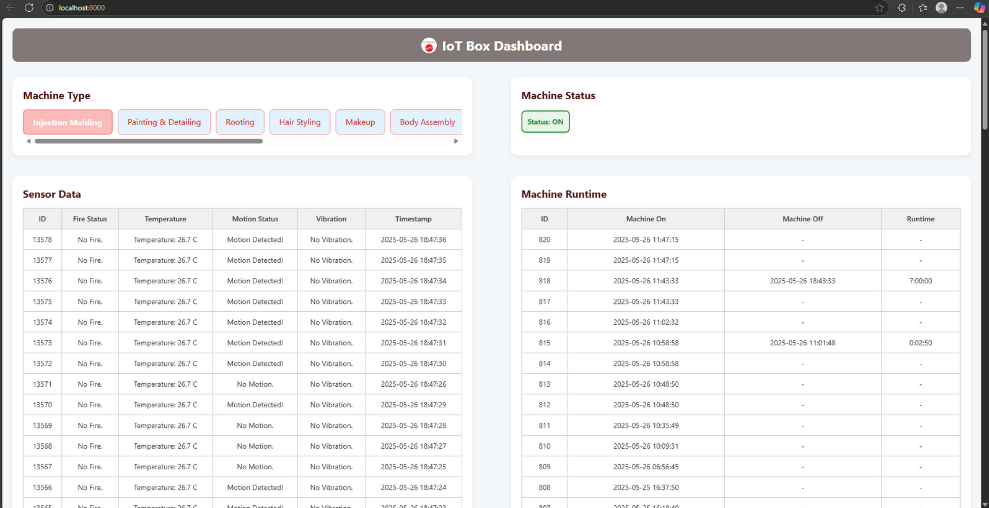Select the Painting & Detailing machine type
The image size is (989, 508).
pos(164,122)
